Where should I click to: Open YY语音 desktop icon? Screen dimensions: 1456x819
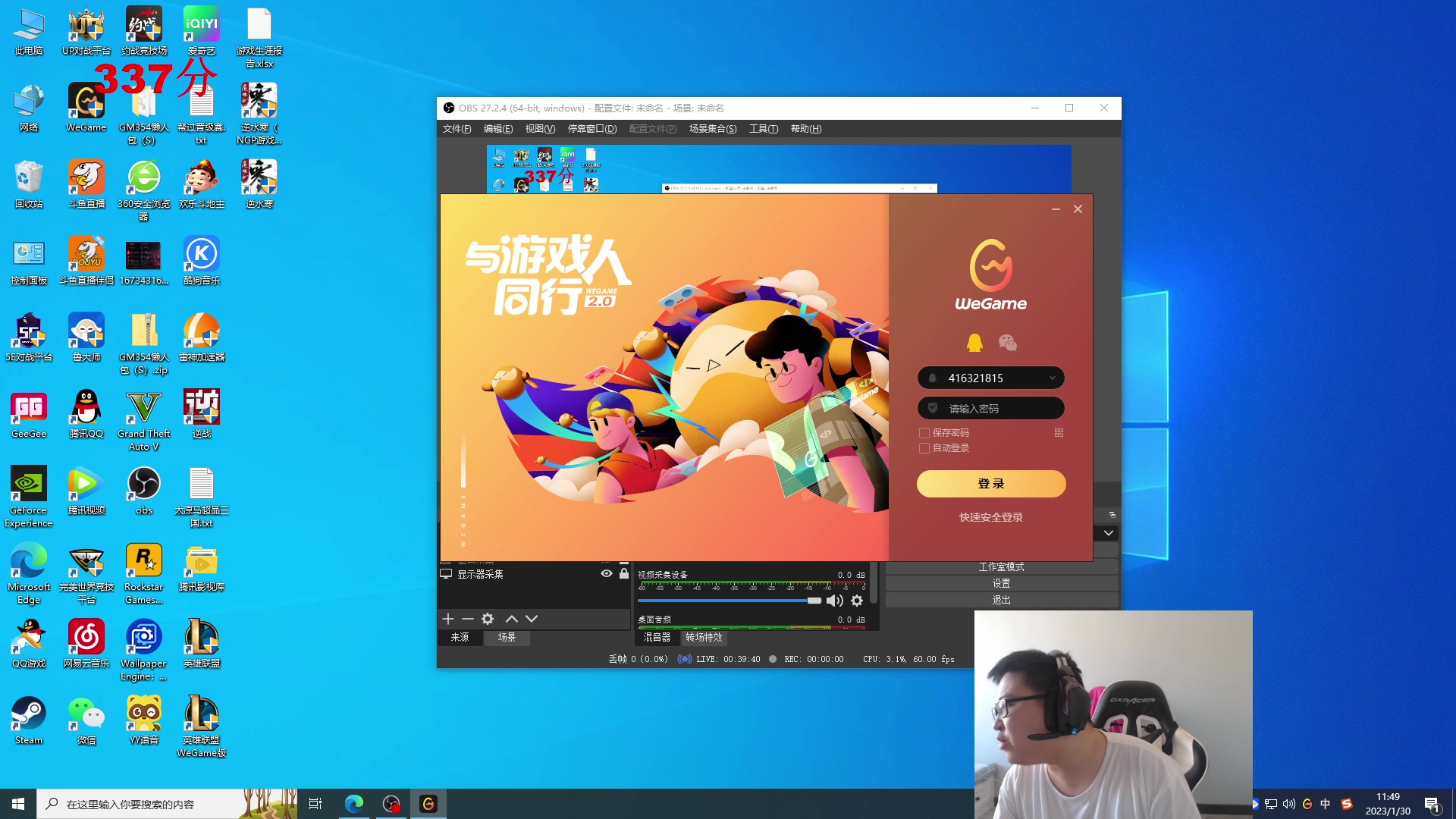pos(144,720)
